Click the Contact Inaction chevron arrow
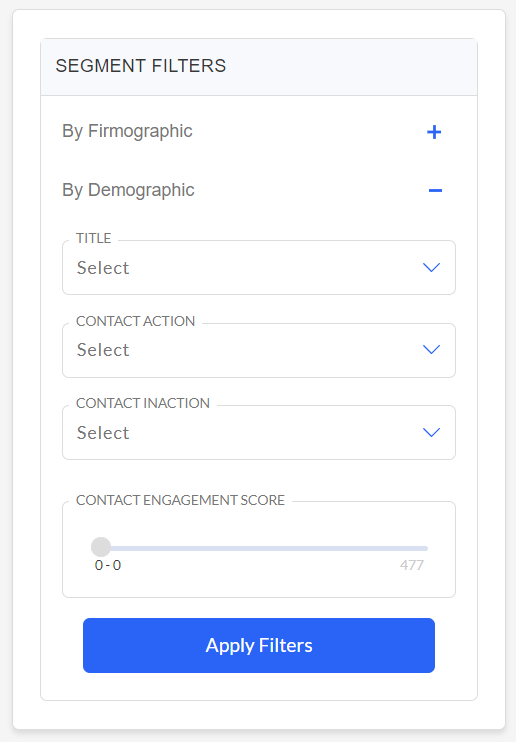Screen dimensions: 516x742 431,432
